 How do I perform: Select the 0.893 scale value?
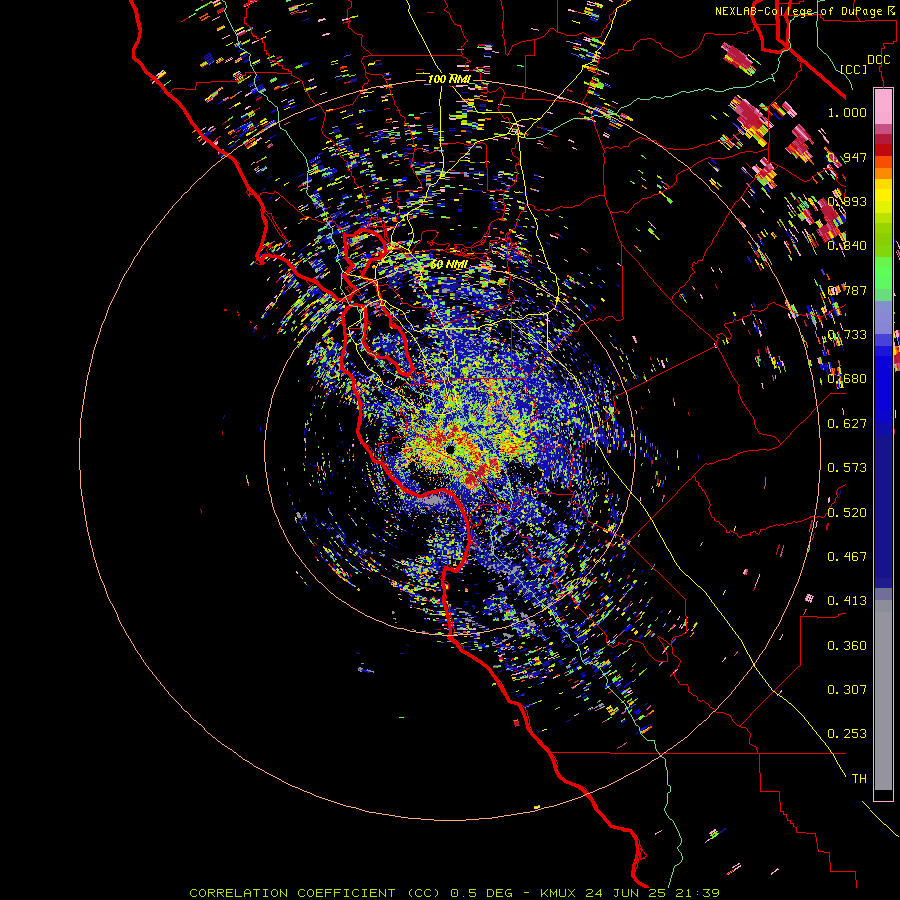[x=847, y=201]
